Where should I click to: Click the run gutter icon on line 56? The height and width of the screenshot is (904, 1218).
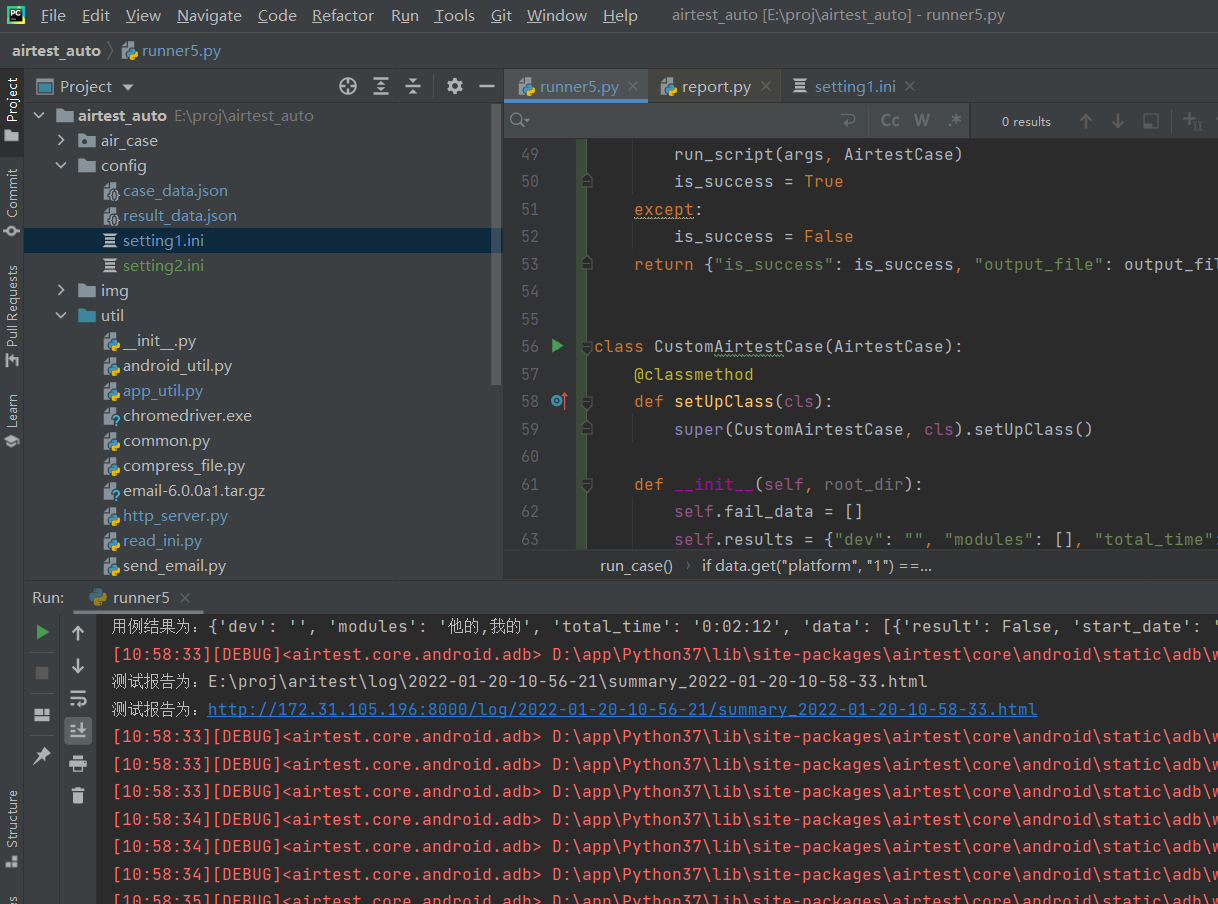coord(558,346)
